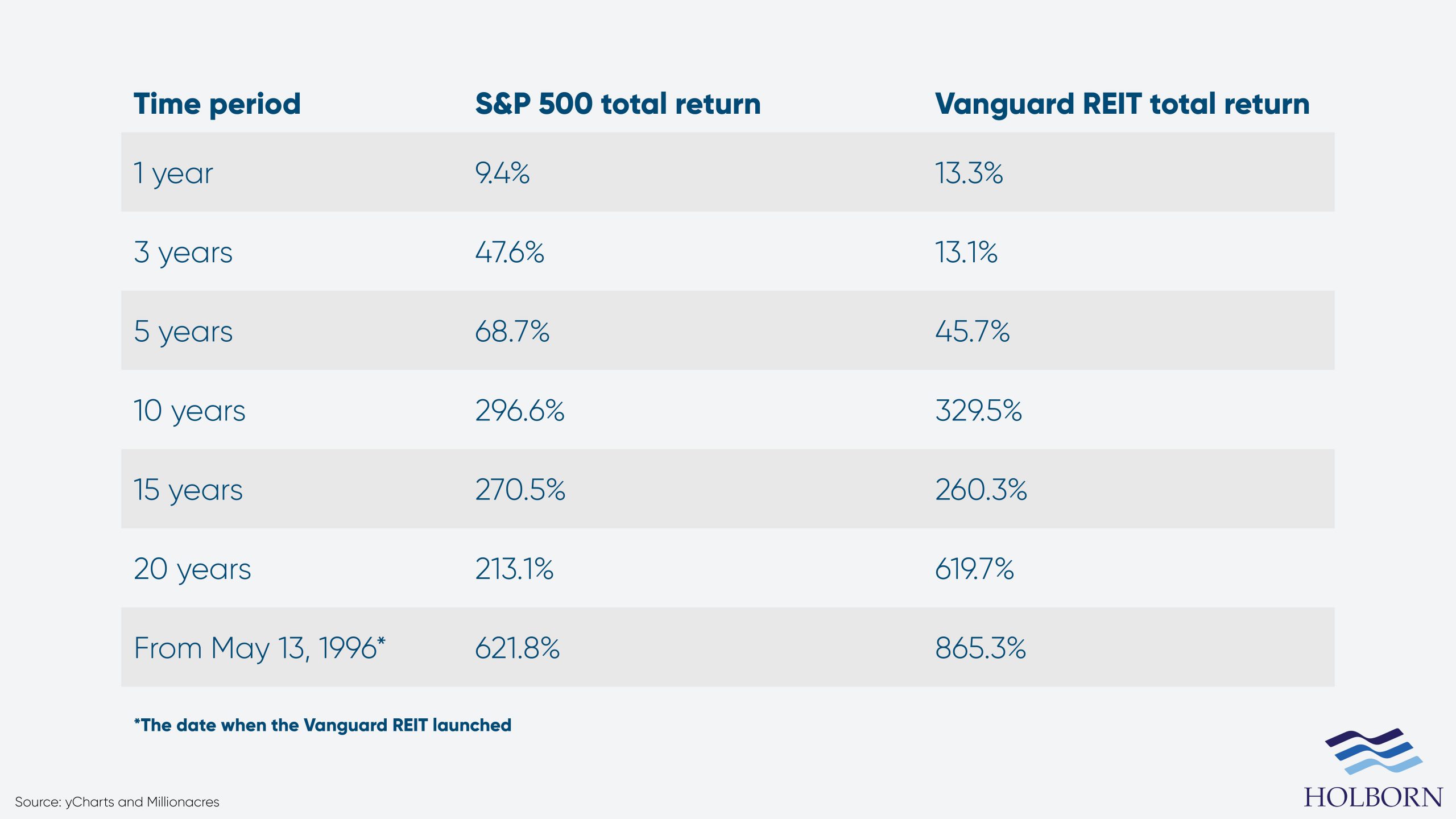Click the From May 13, 1996 label
The height and width of the screenshot is (819, 1456).
click(x=260, y=648)
